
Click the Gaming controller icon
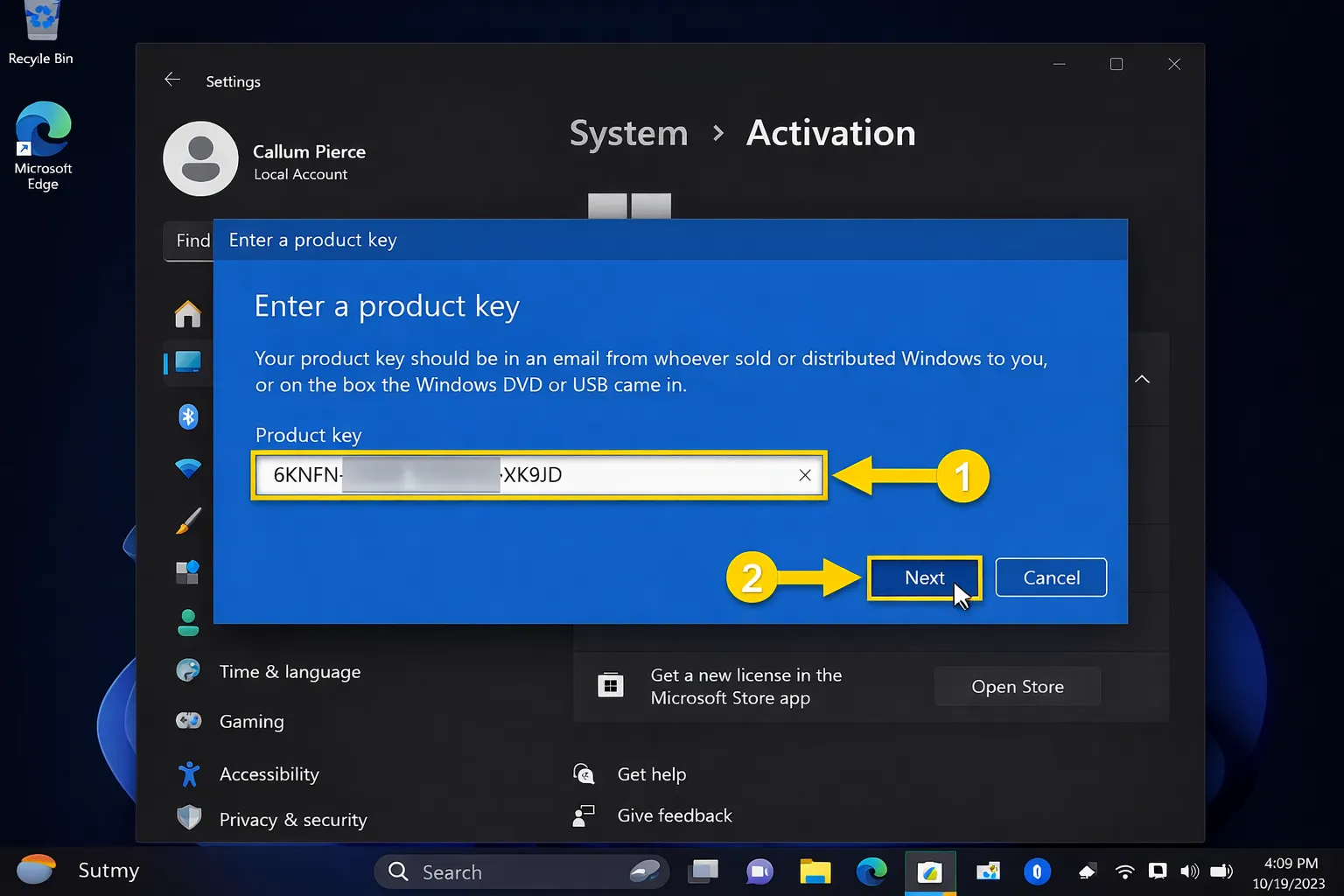(x=188, y=721)
